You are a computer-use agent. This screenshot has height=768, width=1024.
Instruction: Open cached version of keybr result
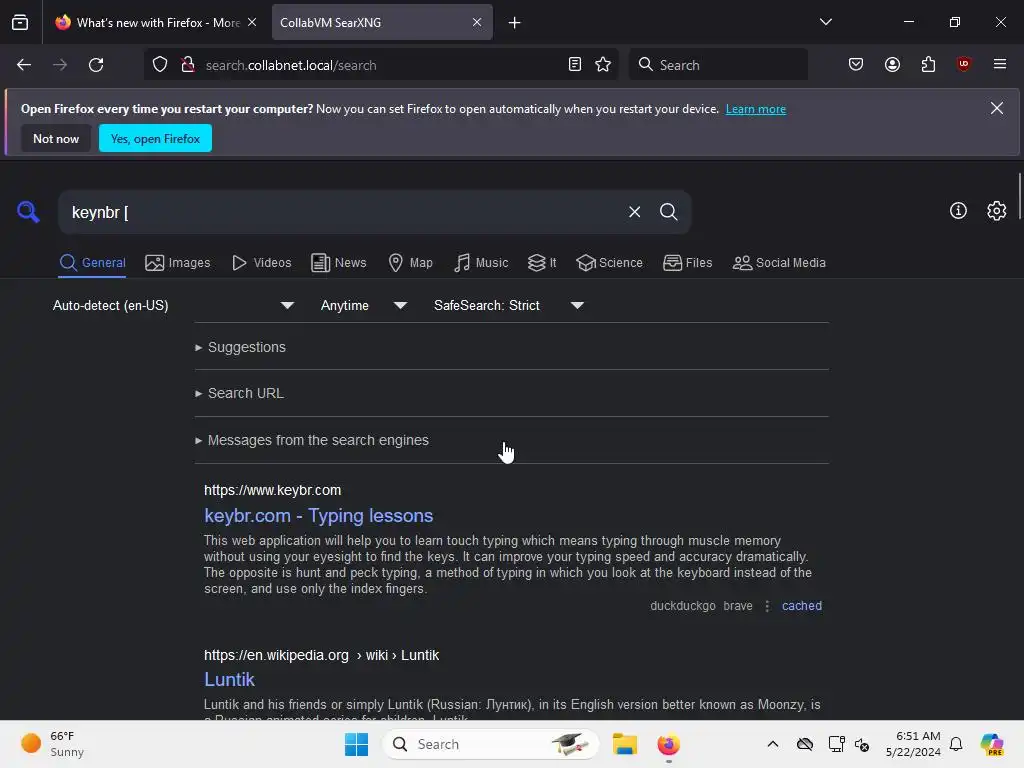point(801,605)
